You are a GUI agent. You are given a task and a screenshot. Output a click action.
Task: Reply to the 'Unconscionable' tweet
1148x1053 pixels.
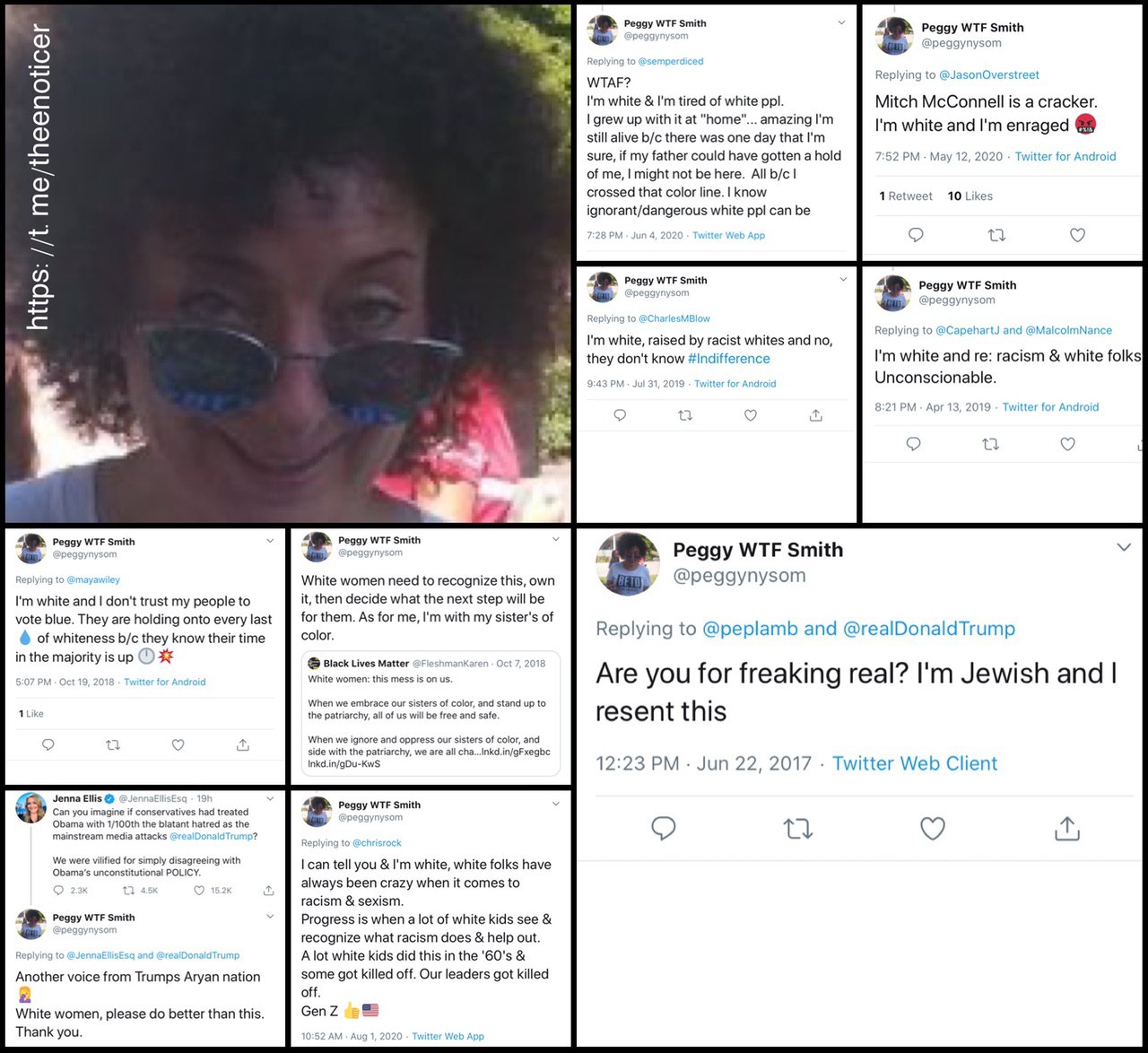(913, 444)
